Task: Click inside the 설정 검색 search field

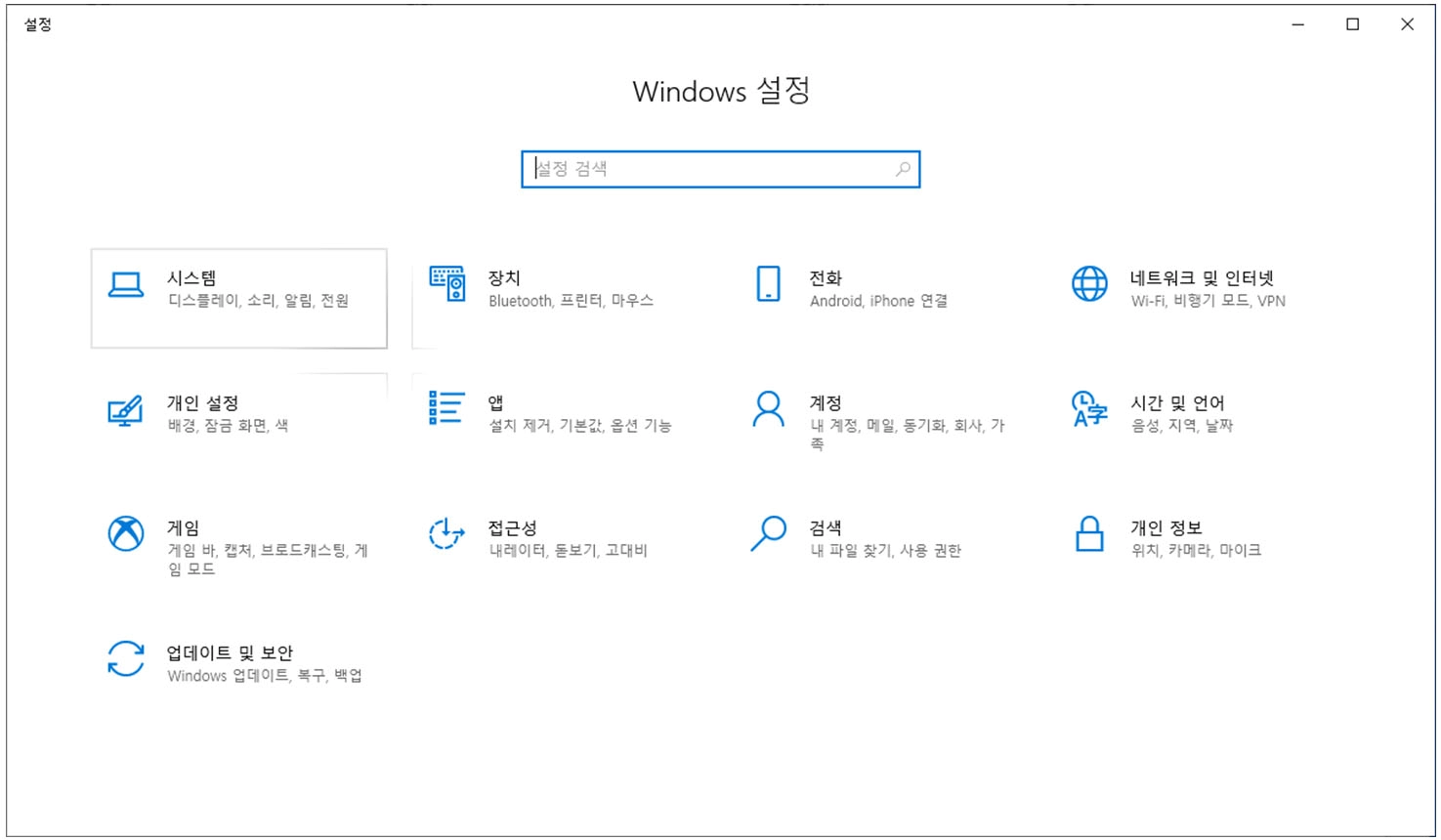Action: tap(684, 168)
